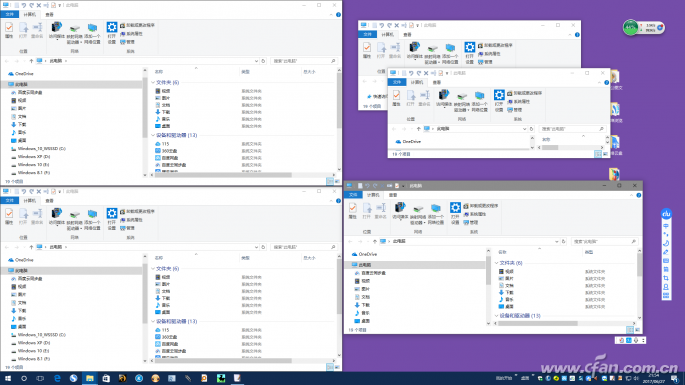Switch to details view in lower-right window
Image resolution: width=685 pixels, height=385 pixels.
pyautogui.click(x=630, y=330)
